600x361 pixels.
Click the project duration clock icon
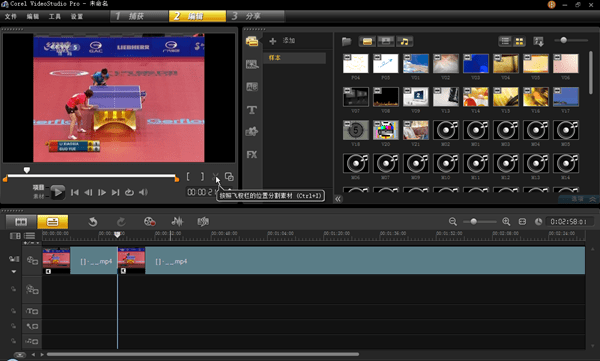tap(538, 222)
